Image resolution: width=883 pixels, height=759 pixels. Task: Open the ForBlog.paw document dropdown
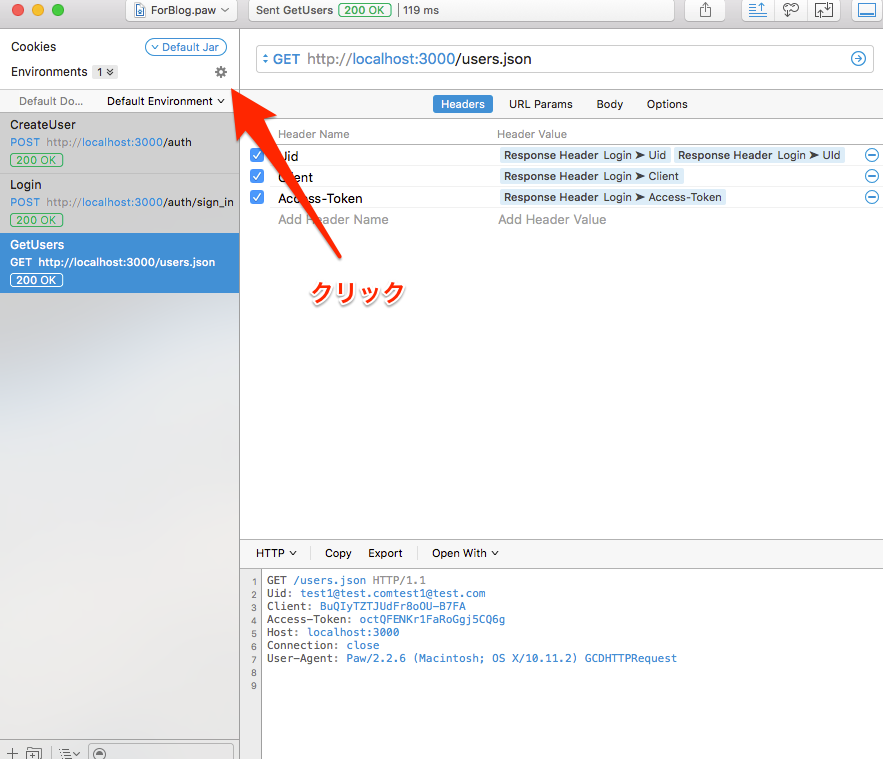pyautogui.click(x=181, y=10)
